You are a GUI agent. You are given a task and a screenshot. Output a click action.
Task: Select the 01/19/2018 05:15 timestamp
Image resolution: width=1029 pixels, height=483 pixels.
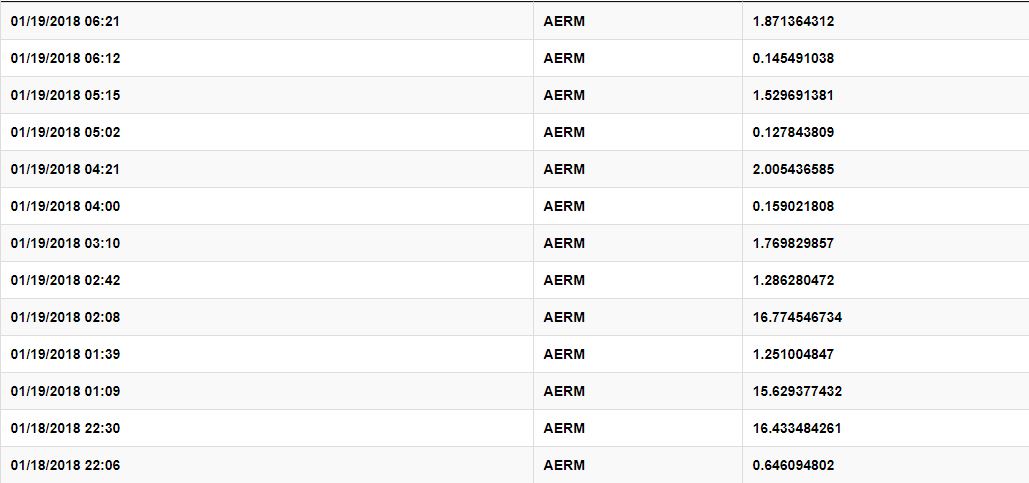point(65,95)
